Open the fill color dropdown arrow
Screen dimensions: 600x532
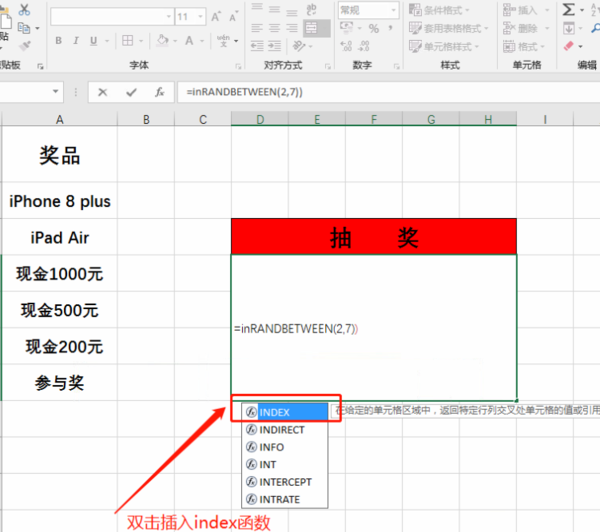(175, 41)
